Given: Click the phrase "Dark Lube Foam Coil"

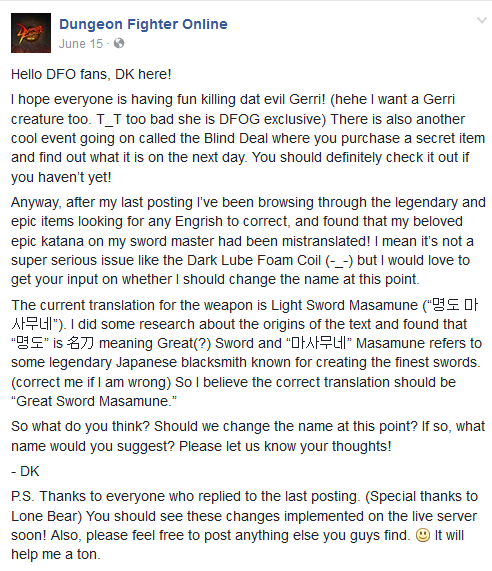Looking at the screenshot, I should (254, 260).
